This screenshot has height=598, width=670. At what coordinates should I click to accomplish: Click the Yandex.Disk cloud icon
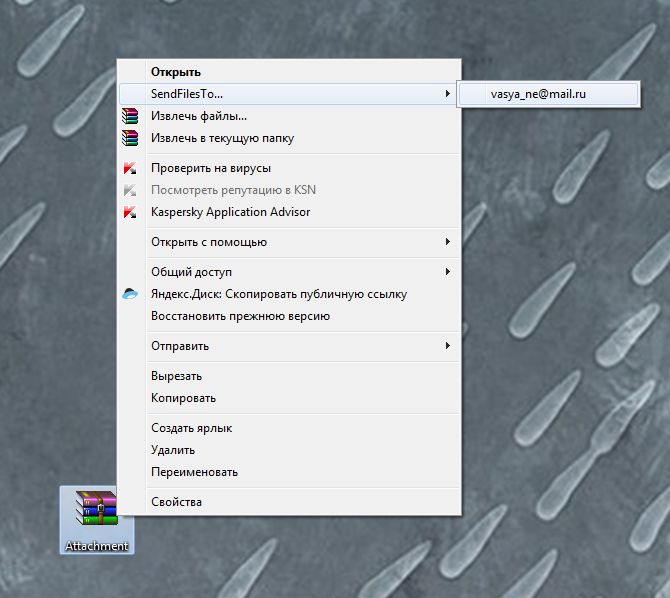[130, 294]
